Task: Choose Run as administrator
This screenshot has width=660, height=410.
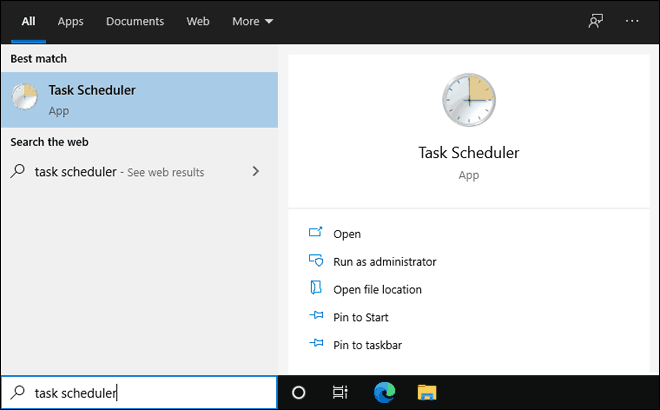Action: [x=385, y=262]
